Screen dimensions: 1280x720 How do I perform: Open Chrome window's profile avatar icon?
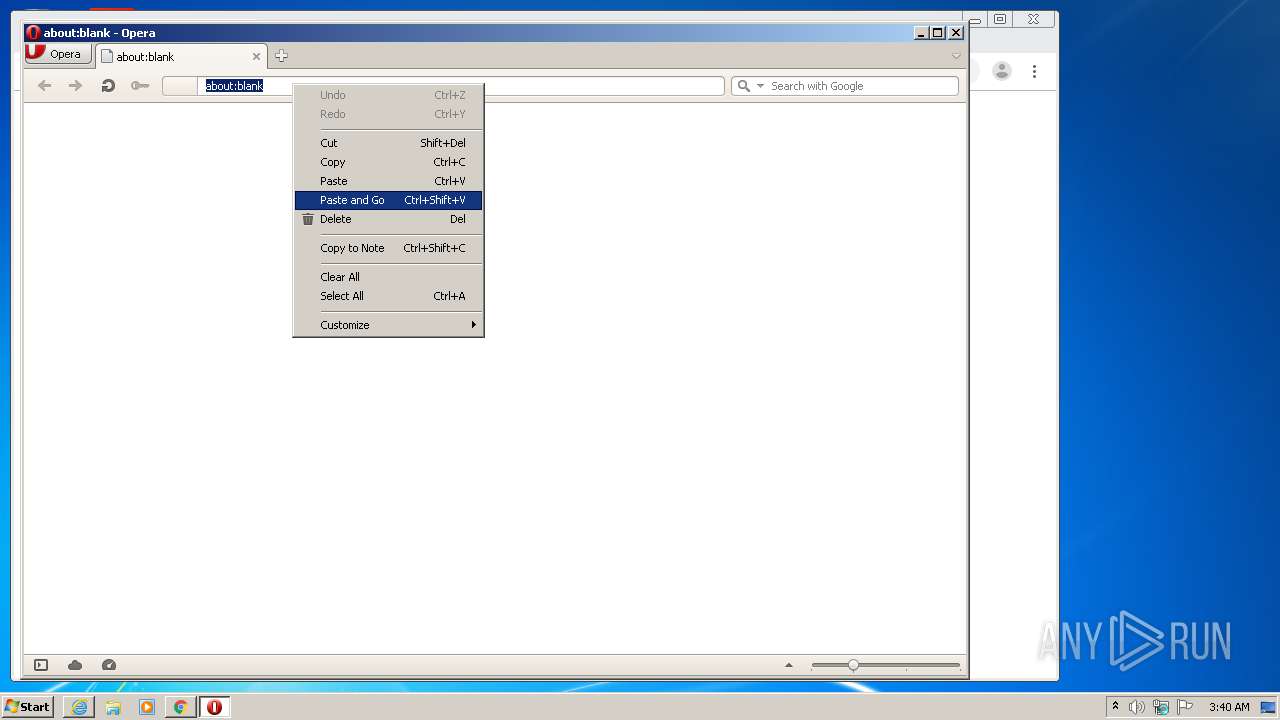pyautogui.click(x=1001, y=71)
